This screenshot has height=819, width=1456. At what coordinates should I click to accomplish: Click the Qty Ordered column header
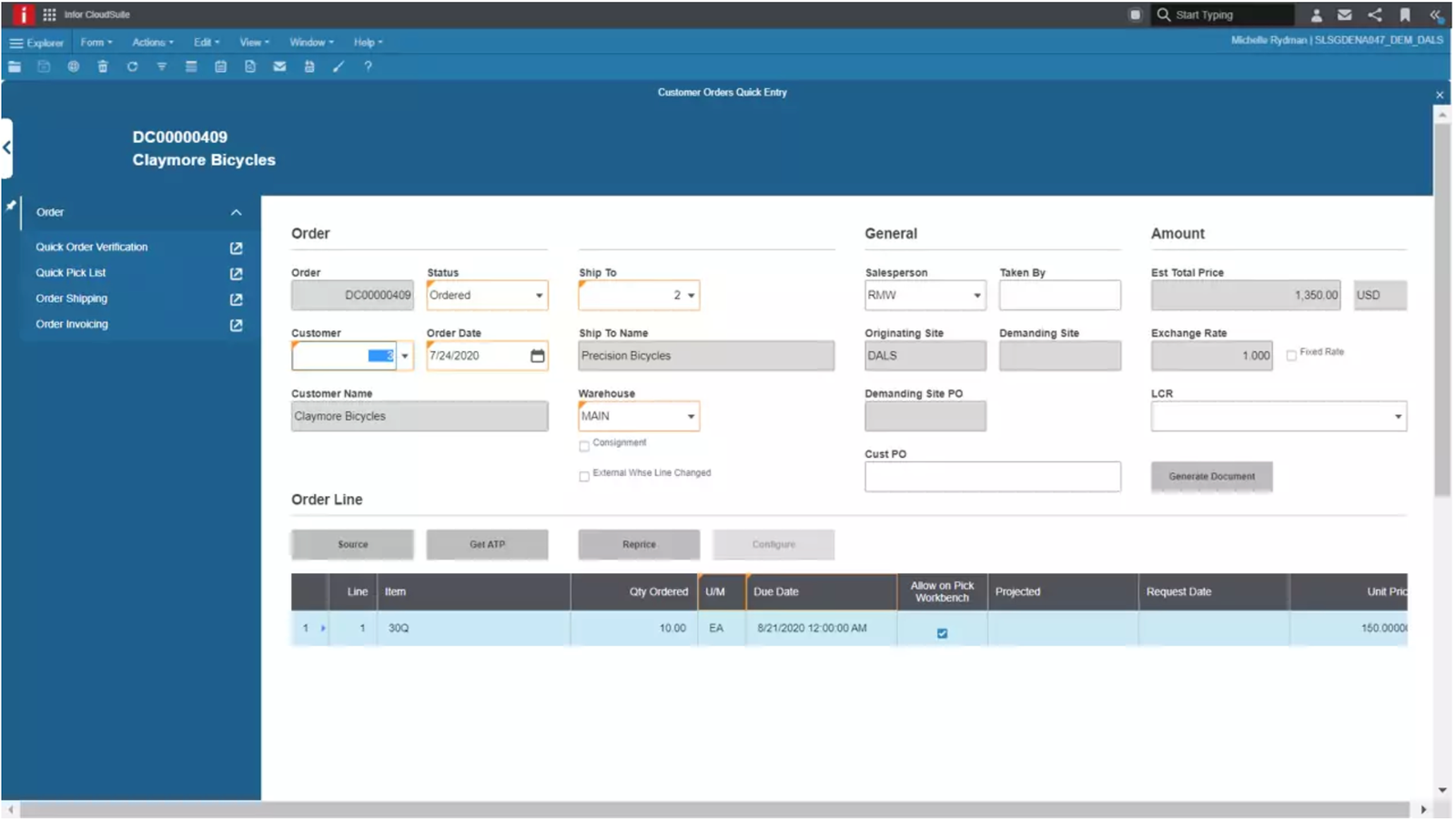point(634,591)
